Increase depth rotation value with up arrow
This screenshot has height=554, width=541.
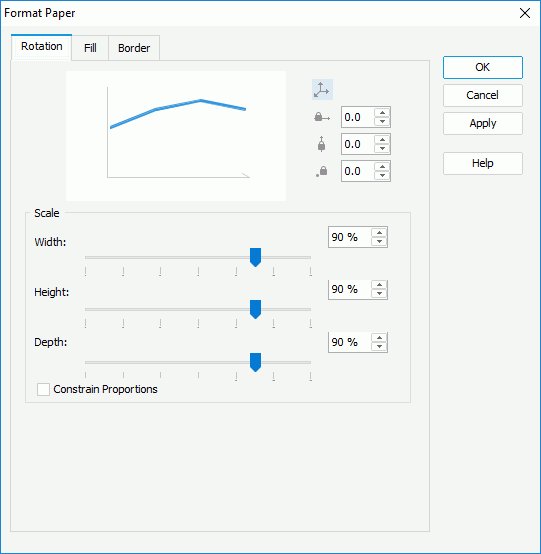click(x=382, y=167)
